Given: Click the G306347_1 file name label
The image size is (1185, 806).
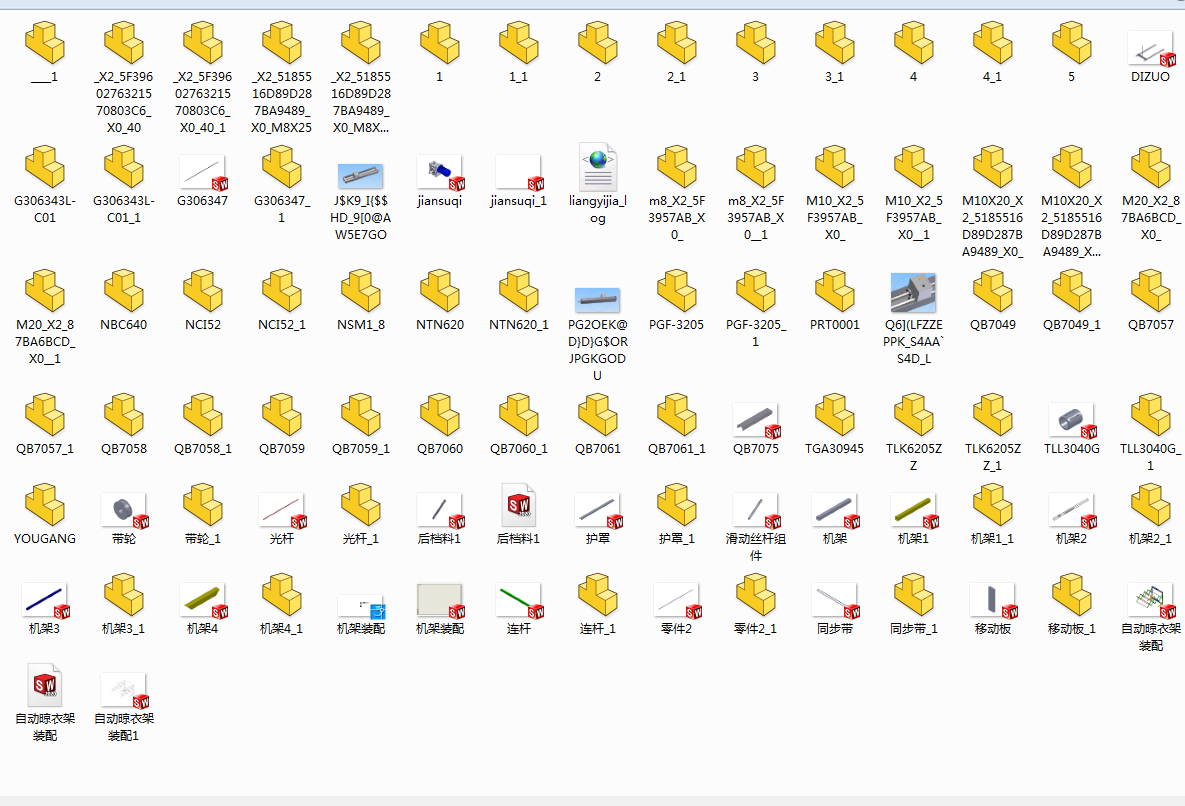Looking at the screenshot, I should pyautogui.click(x=282, y=209).
